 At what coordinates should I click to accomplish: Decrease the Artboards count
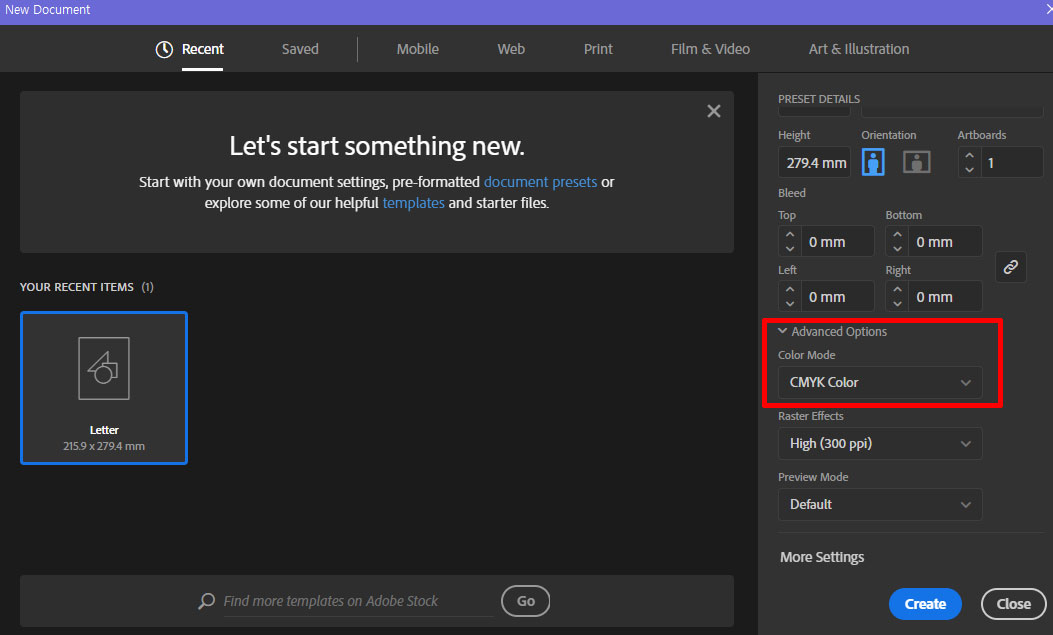(969, 169)
